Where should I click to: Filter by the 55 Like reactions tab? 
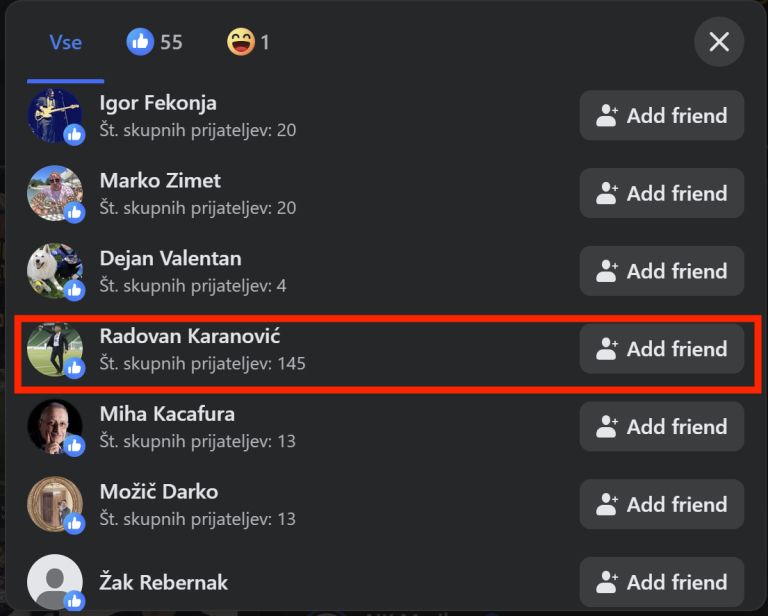pyautogui.click(x=154, y=42)
